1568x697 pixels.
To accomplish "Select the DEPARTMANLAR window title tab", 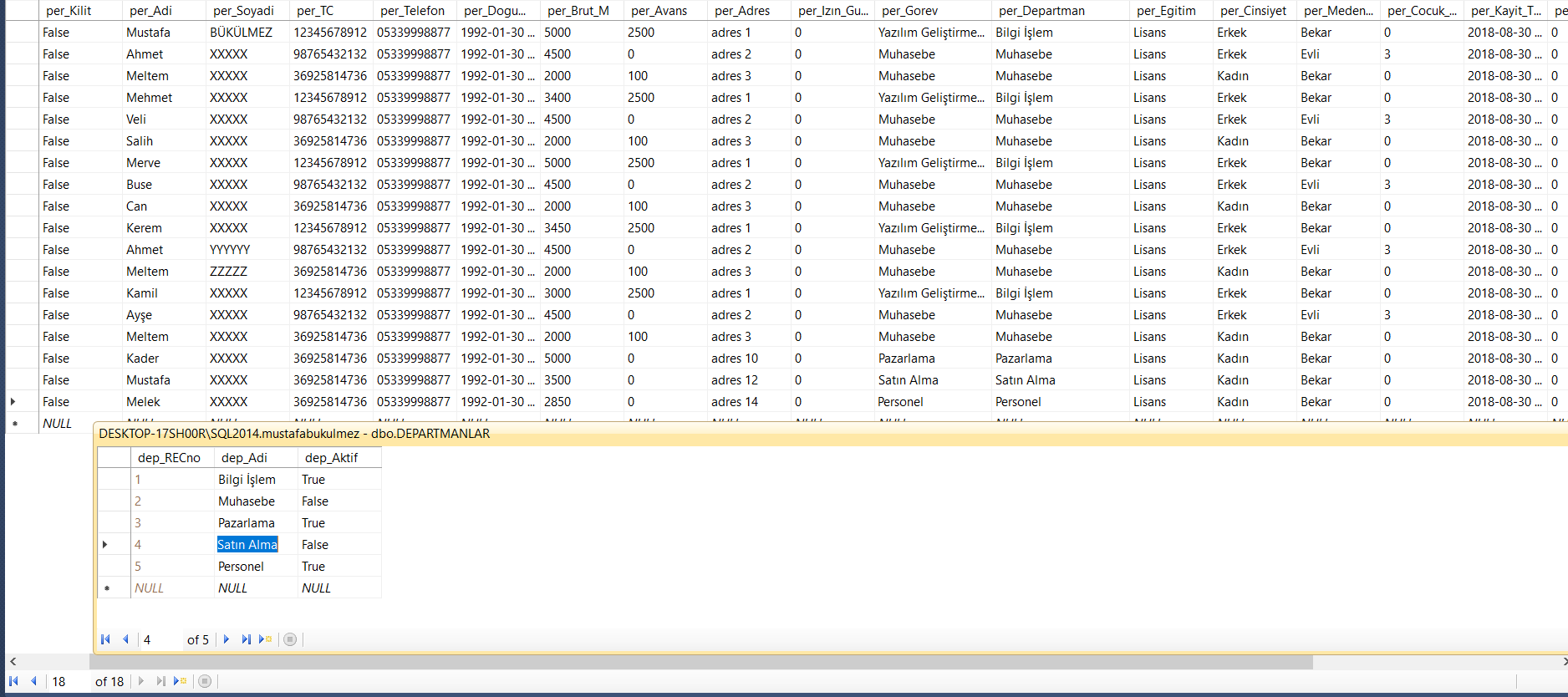I will click(x=294, y=434).
